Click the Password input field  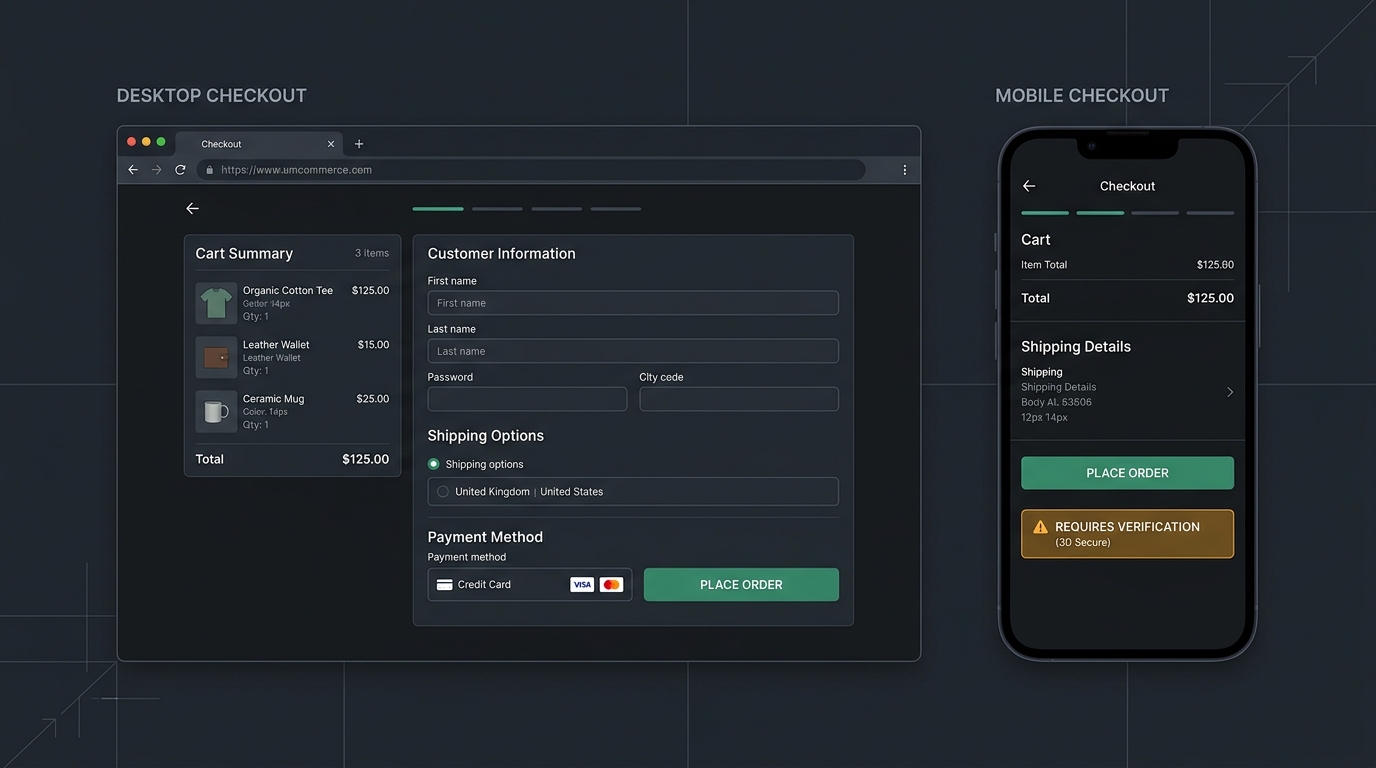[x=527, y=399]
